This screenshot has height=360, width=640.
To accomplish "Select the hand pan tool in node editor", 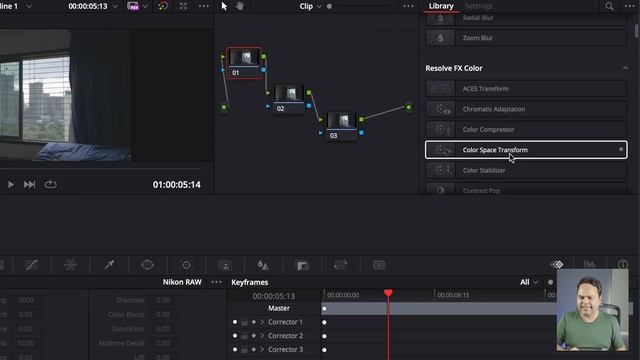I will pos(240,6).
